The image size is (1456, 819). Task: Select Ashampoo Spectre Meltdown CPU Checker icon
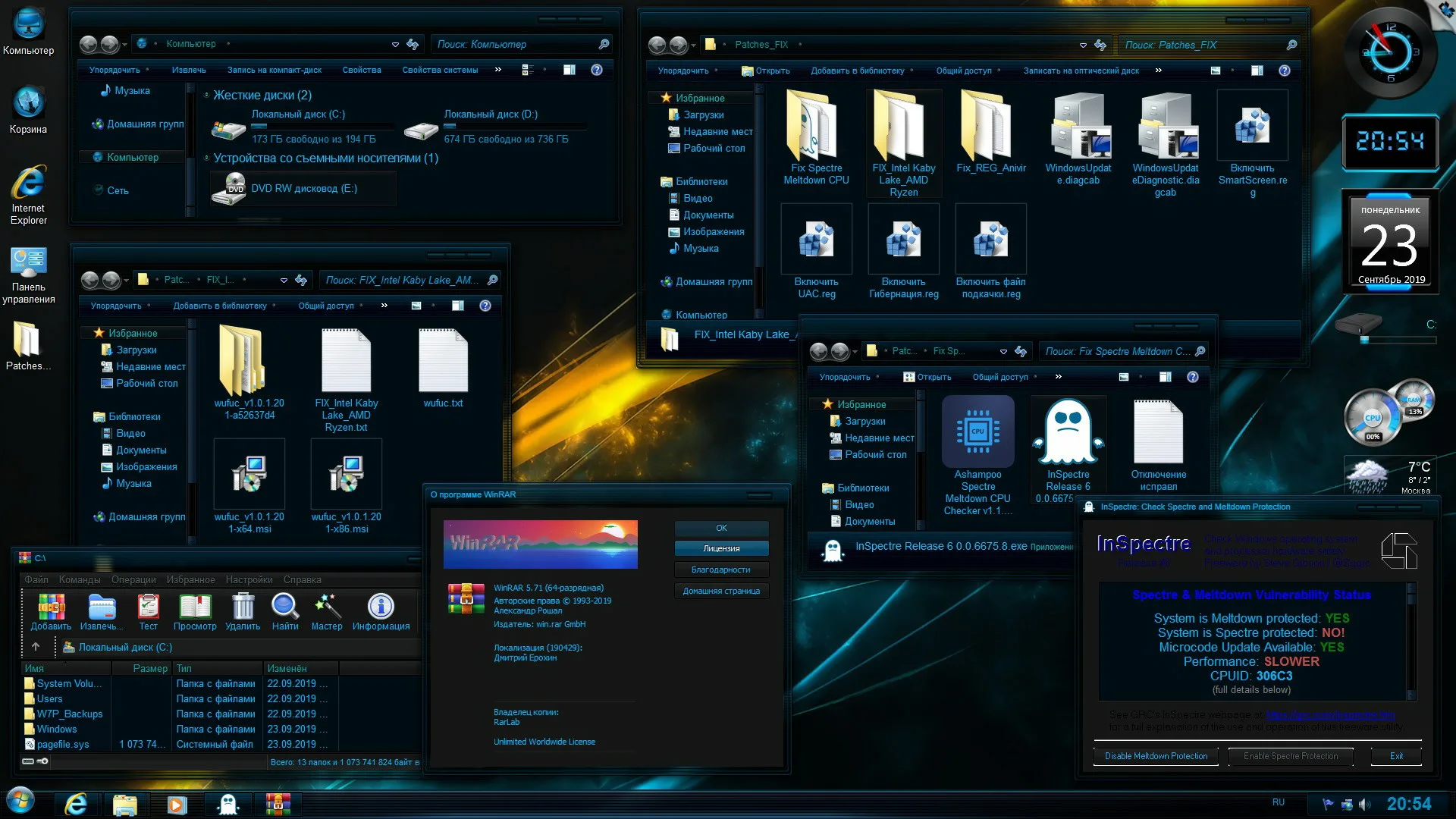pyautogui.click(x=977, y=456)
